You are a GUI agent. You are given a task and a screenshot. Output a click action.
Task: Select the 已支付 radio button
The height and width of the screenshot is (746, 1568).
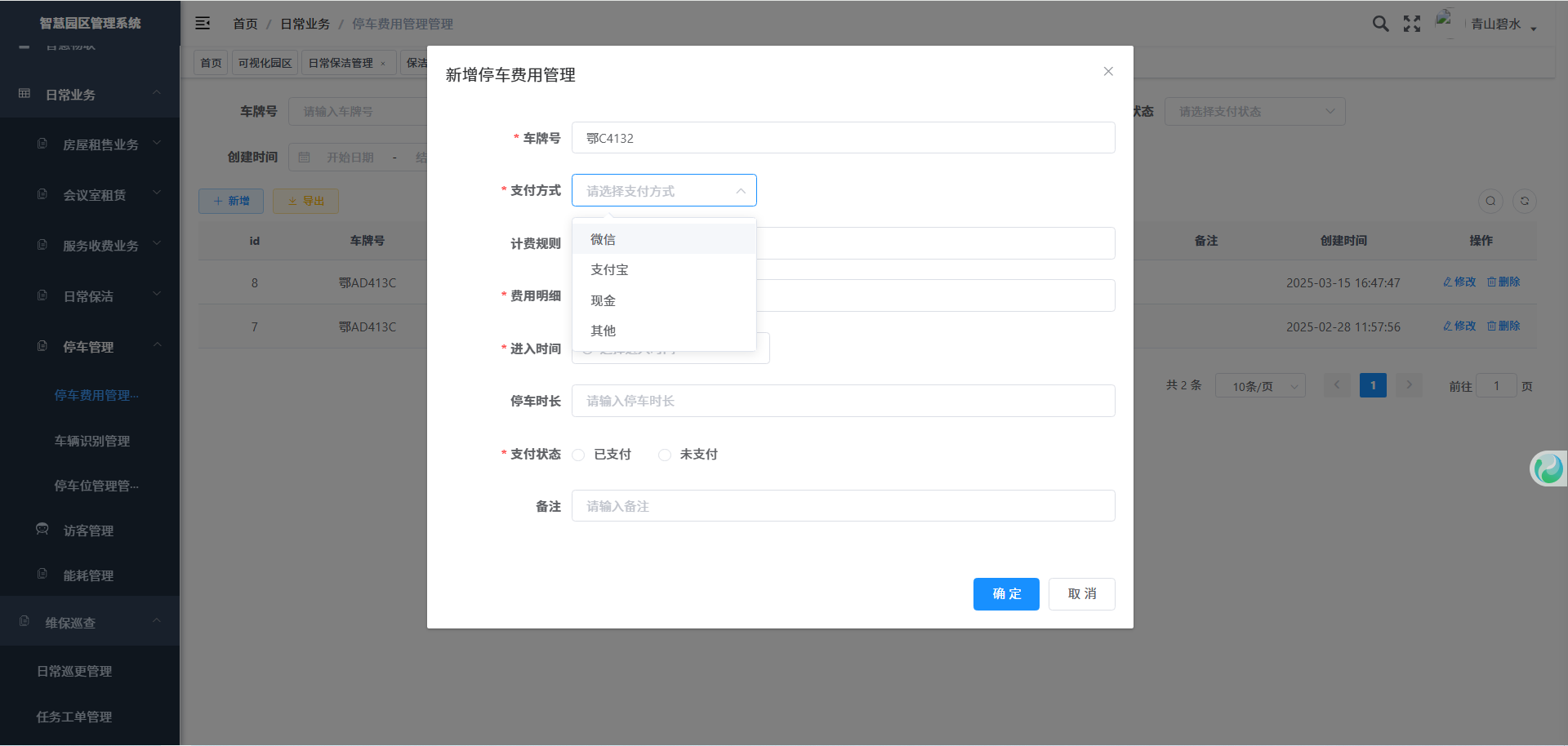579,455
